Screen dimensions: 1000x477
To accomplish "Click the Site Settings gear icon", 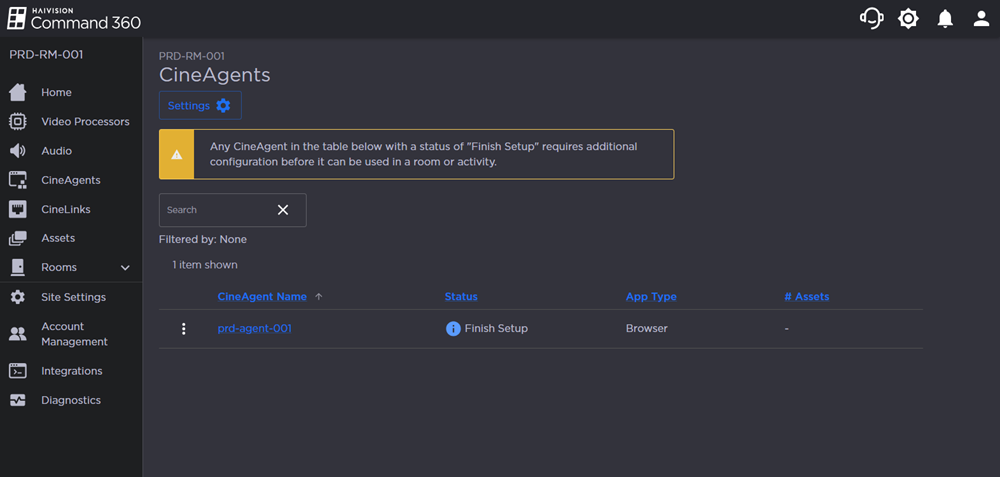I will [18, 297].
